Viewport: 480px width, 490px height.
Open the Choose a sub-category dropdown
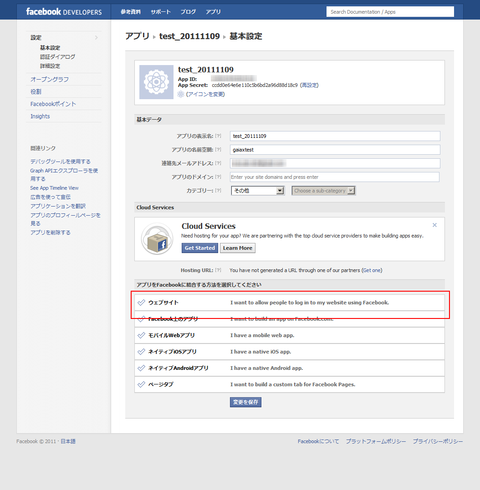pyautogui.click(x=323, y=191)
